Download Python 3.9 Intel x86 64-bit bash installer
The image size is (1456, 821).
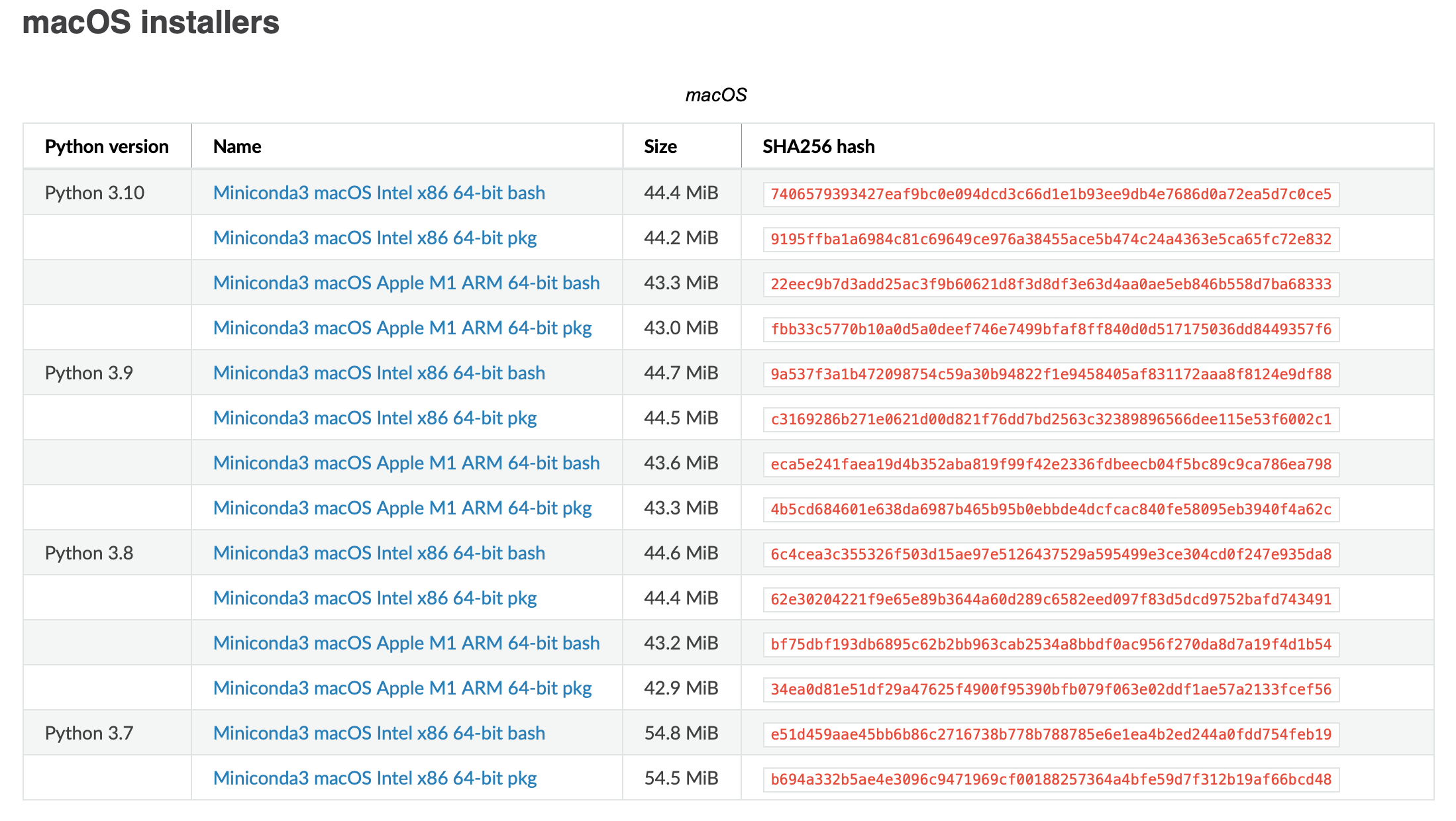[379, 373]
